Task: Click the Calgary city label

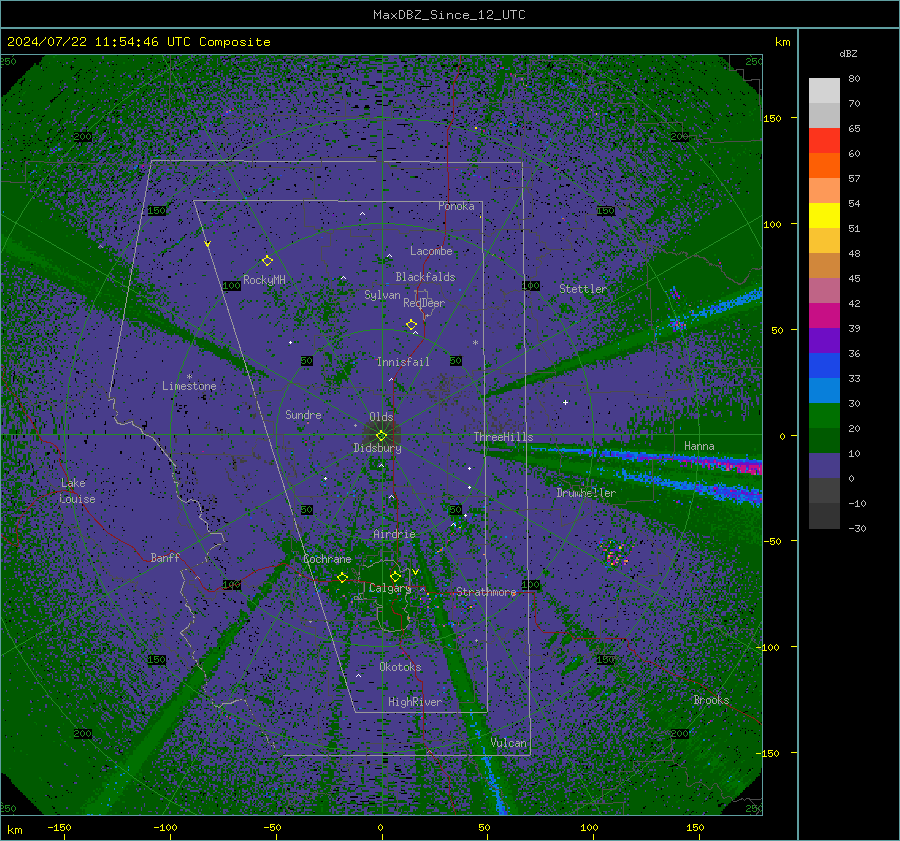Action: point(390,588)
